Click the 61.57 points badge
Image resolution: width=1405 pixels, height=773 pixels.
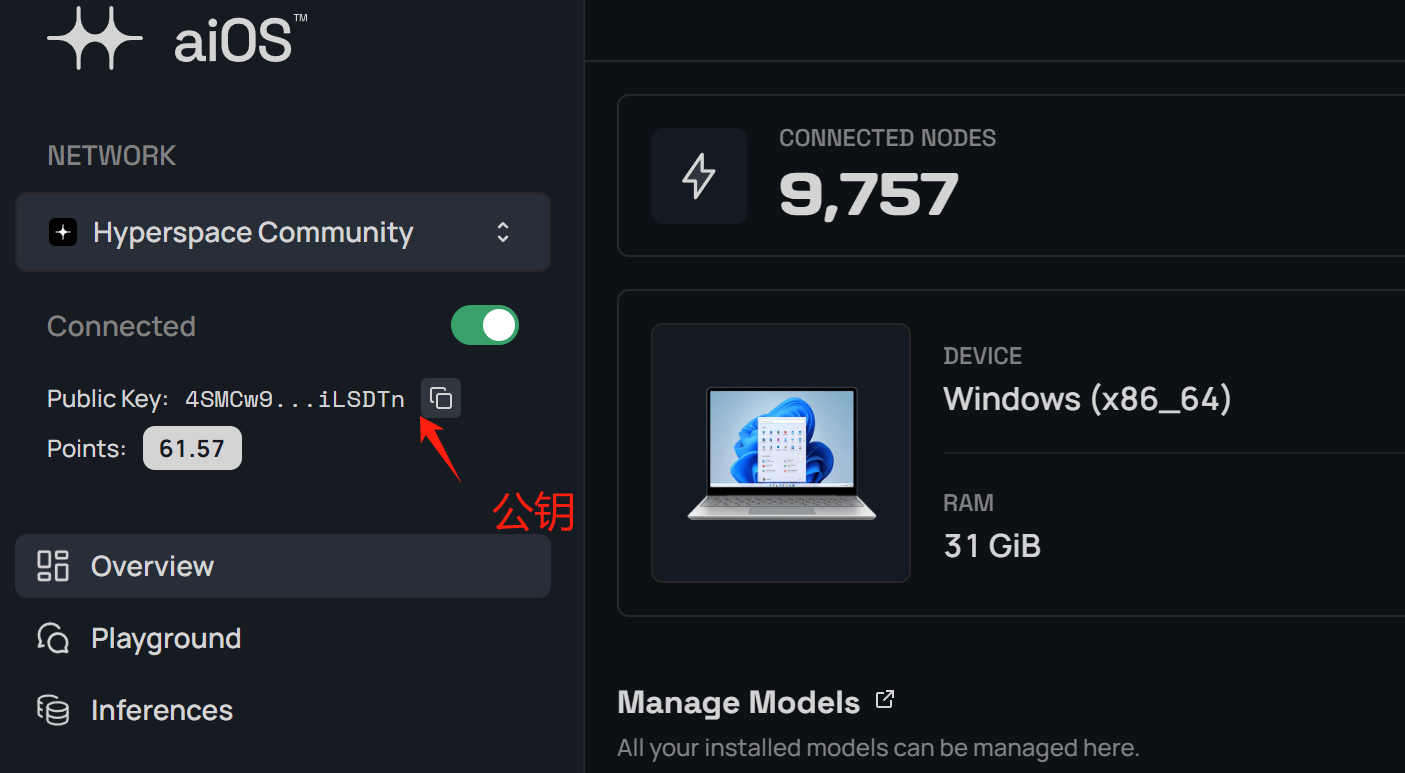click(192, 449)
